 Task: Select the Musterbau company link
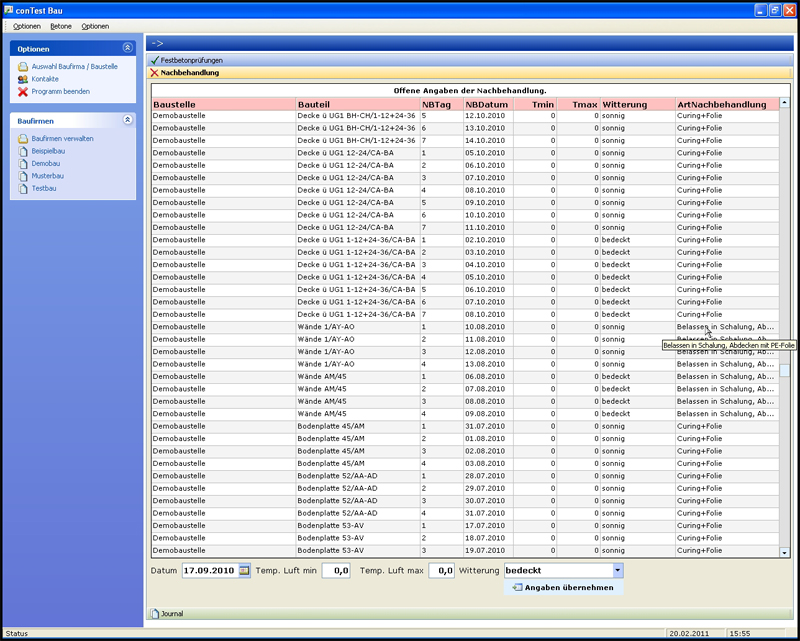point(47,176)
